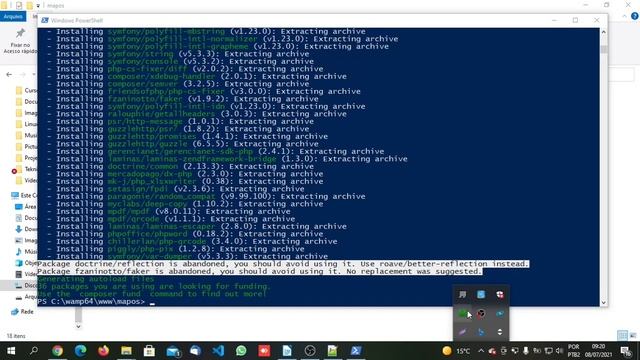The width and height of the screenshot is (640, 360).
Task: Switch Explorer to large icons view
Action: pyautogui.click(x=633, y=336)
